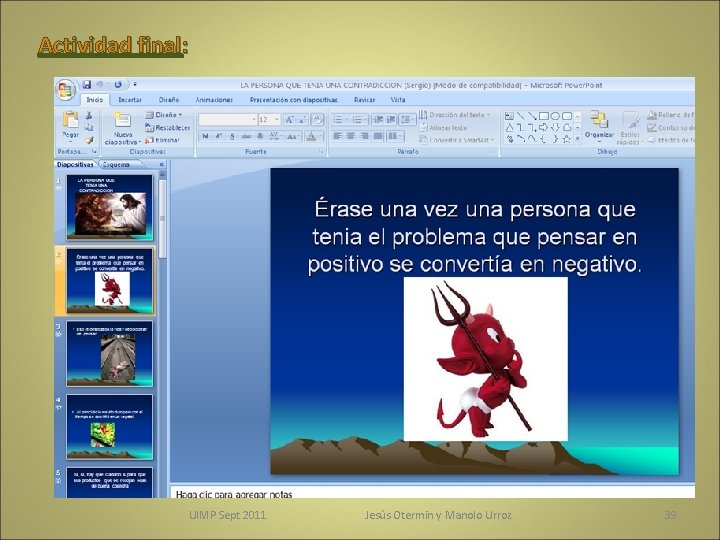This screenshot has width=720, height=540.
Task: Toggle Align text right
Action: click(364, 136)
